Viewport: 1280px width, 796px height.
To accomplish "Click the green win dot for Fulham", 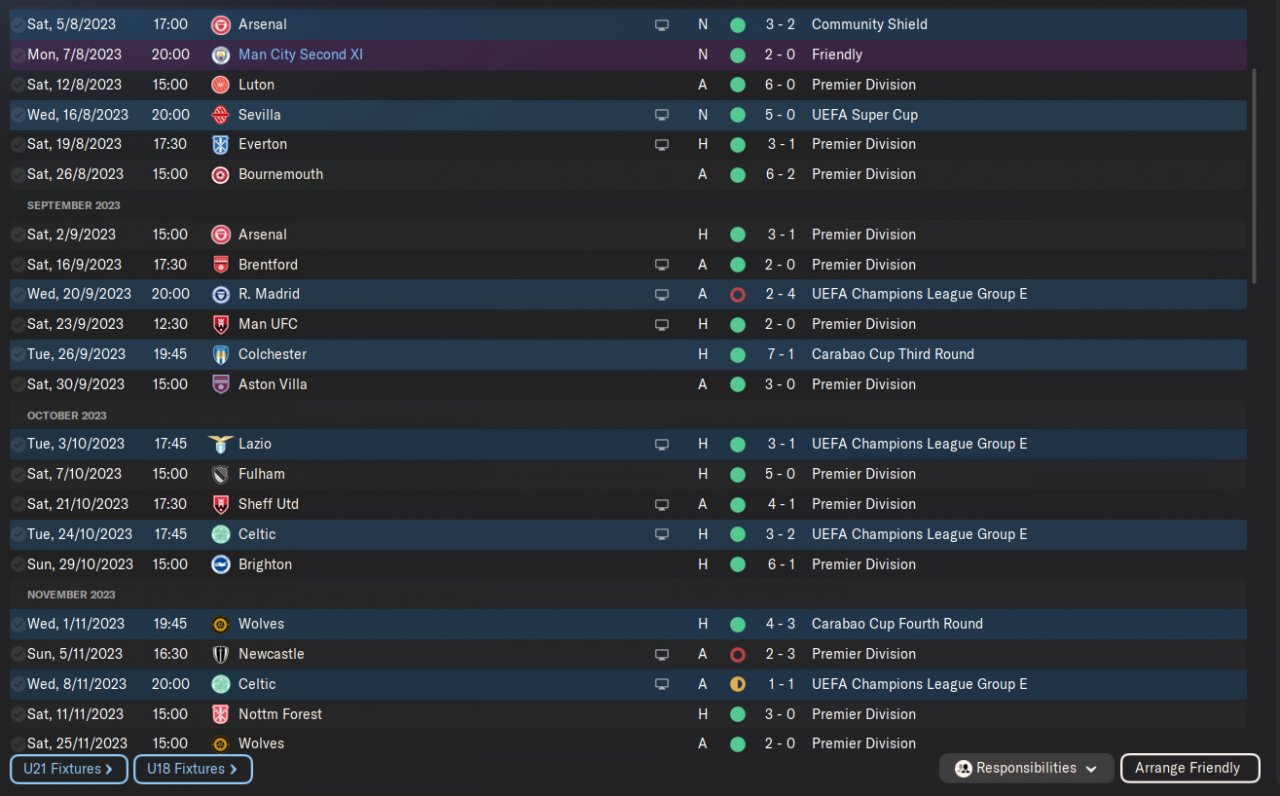I will point(738,474).
